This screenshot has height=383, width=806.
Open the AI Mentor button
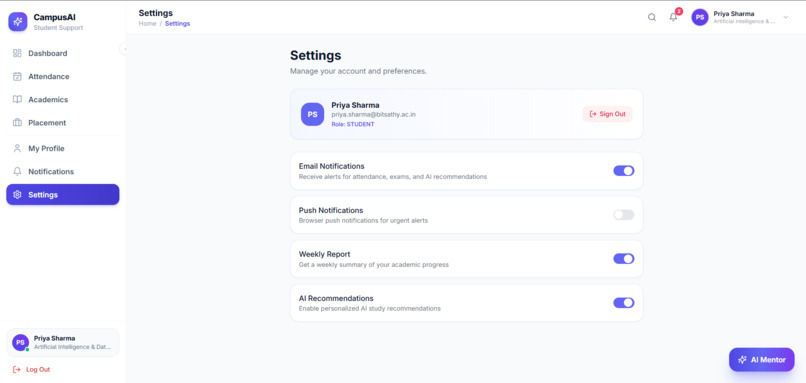coord(761,360)
